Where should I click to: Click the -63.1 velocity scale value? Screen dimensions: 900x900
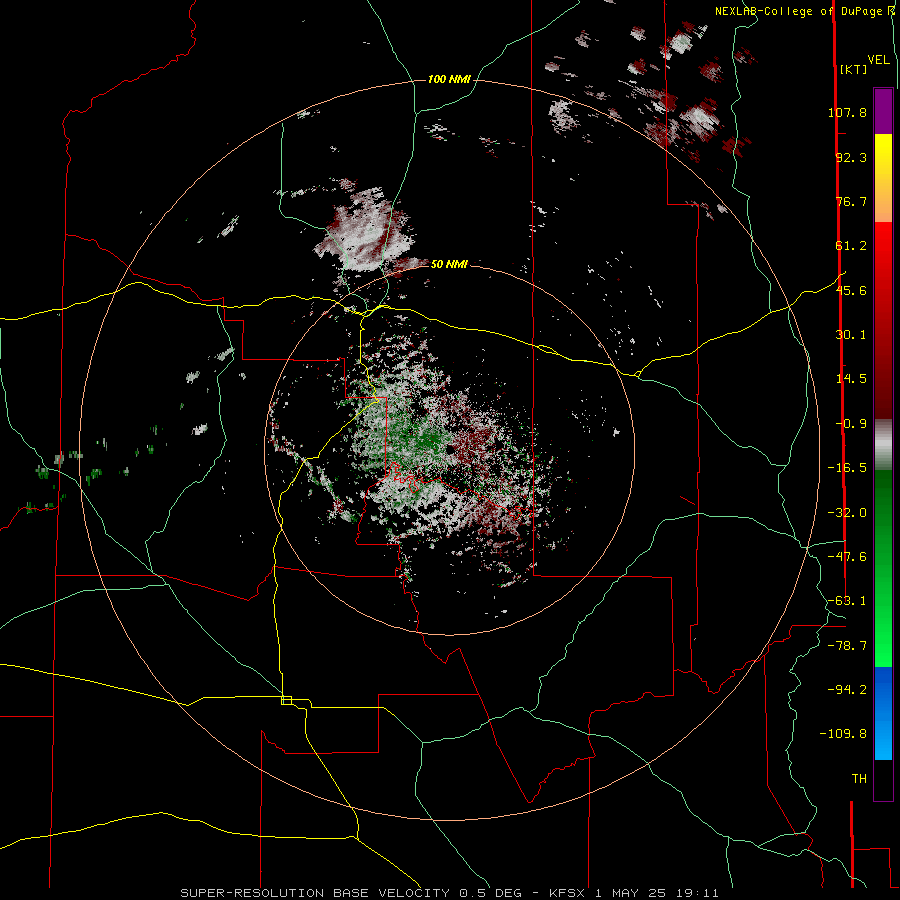pos(847,601)
